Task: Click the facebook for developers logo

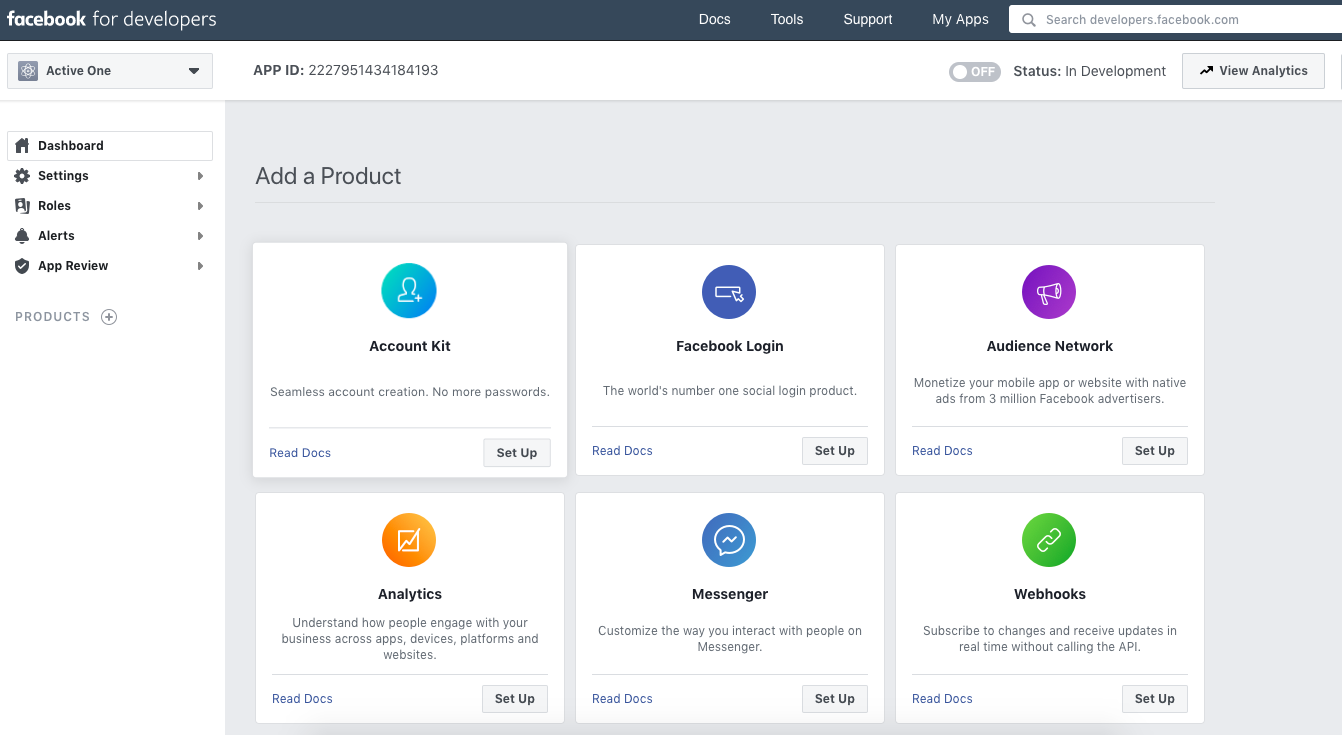Action: click(x=111, y=19)
